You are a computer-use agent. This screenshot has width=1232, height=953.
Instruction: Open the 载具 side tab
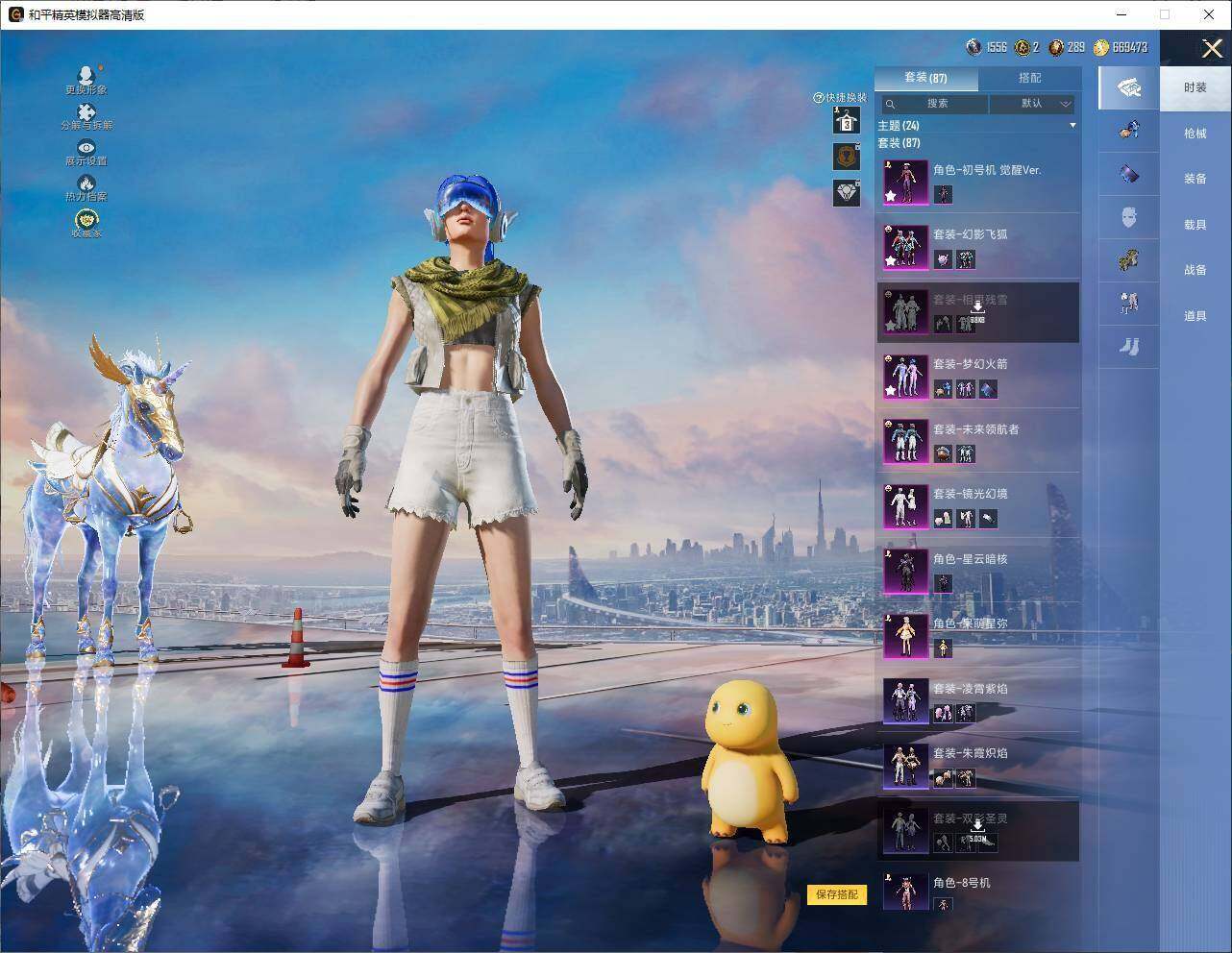1195,225
